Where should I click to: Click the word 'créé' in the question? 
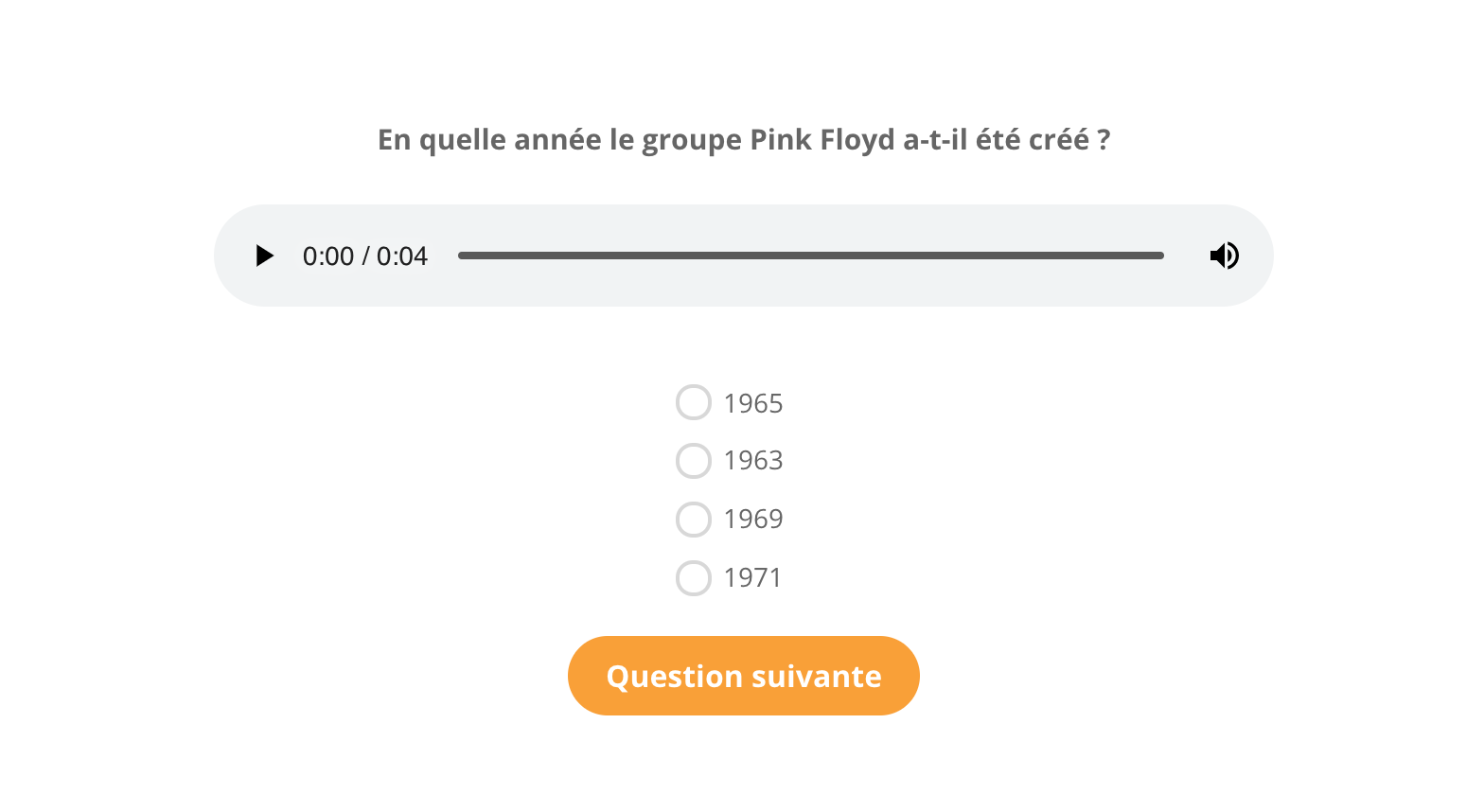coord(1059,140)
